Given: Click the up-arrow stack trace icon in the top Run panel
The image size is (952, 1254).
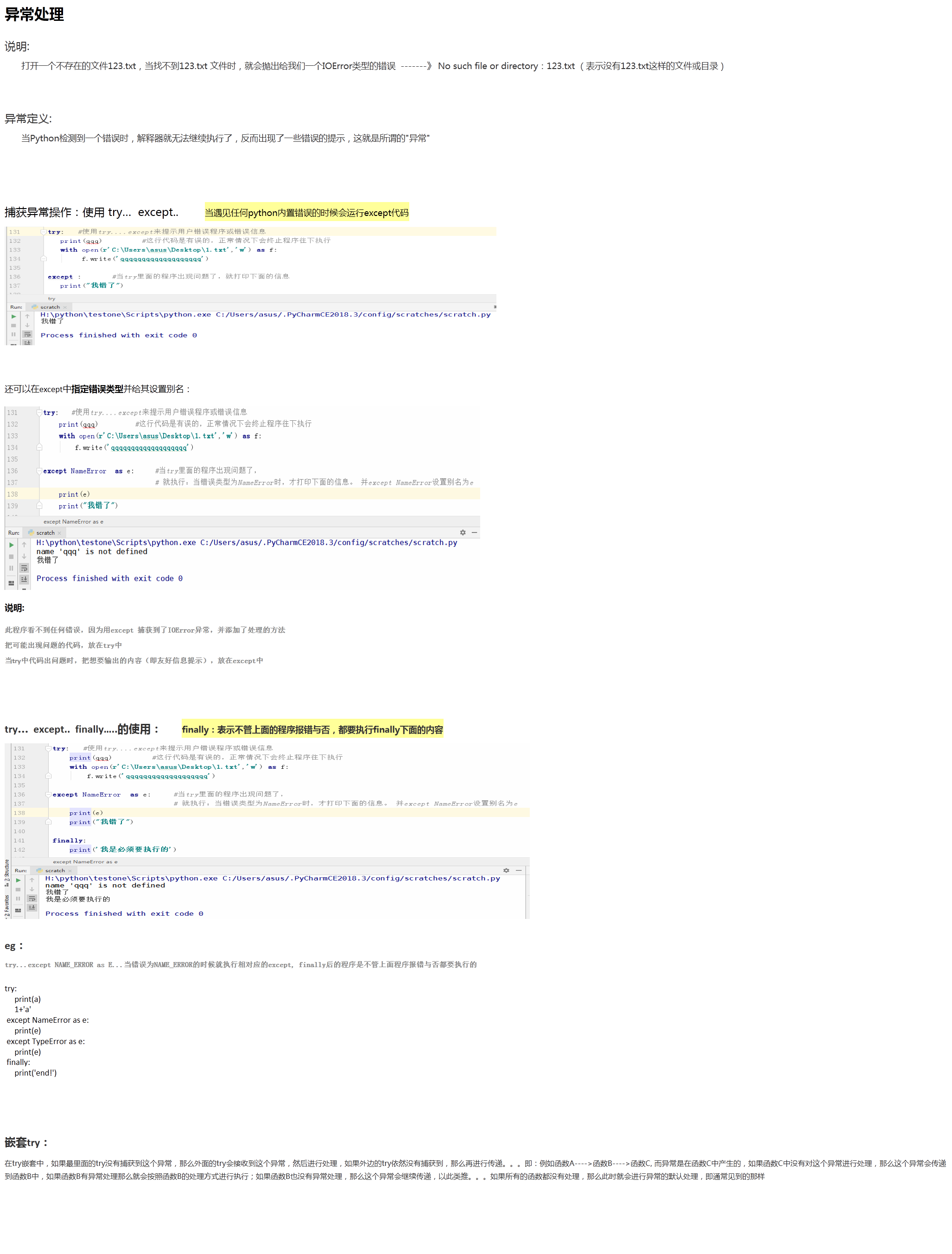Looking at the screenshot, I should (x=27, y=317).
